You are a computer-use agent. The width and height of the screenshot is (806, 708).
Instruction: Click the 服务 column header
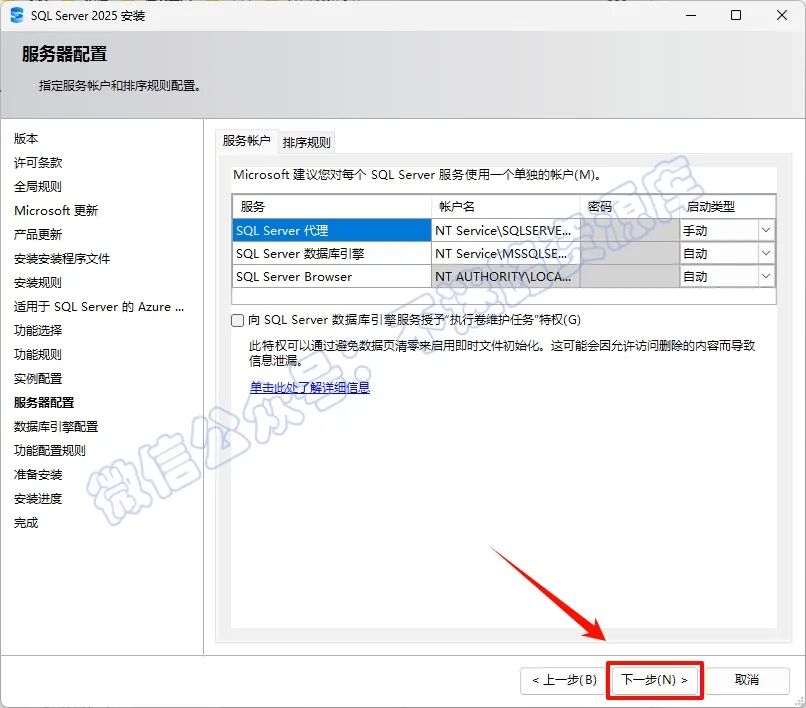(x=332, y=207)
